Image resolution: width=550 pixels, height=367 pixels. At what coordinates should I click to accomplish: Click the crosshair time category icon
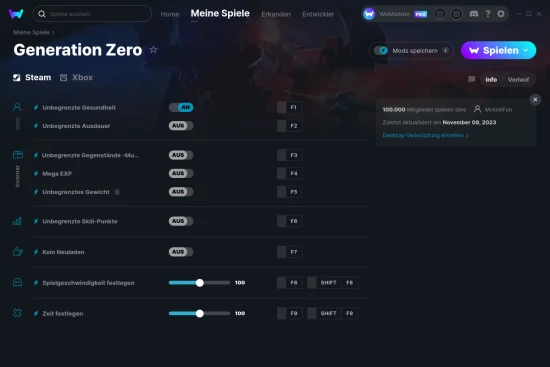tap(17, 313)
